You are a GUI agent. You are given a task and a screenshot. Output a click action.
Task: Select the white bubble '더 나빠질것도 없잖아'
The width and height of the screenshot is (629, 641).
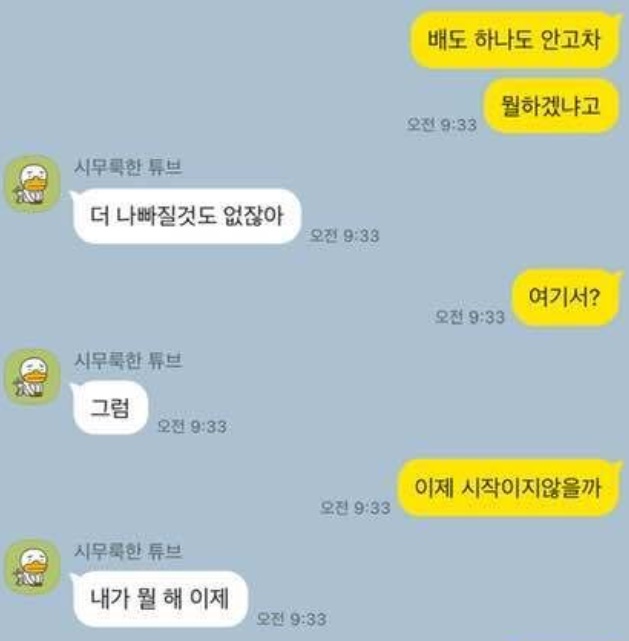[x=186, y=216]
